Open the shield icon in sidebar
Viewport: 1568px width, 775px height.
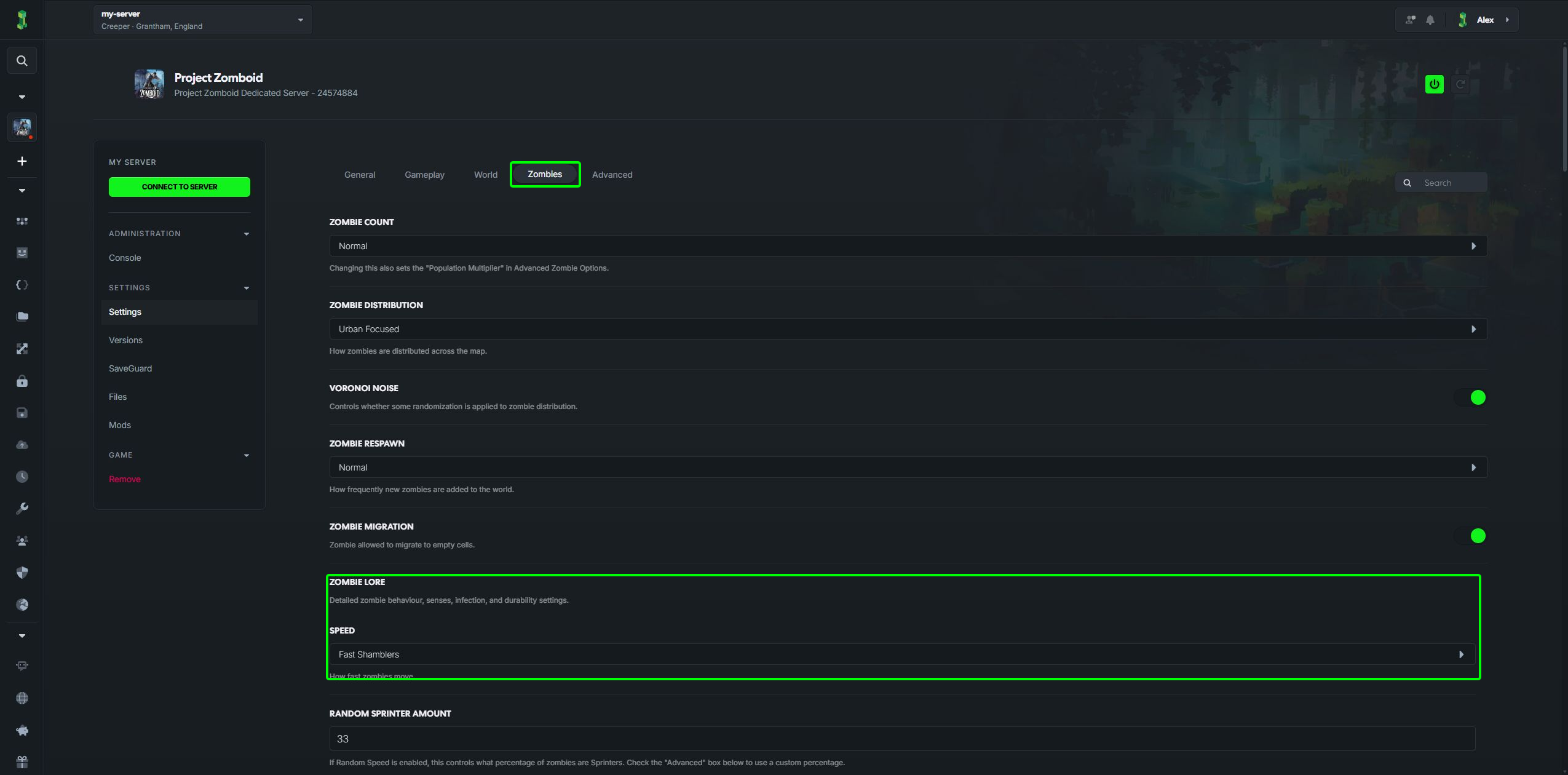click(x=22, y=573)
